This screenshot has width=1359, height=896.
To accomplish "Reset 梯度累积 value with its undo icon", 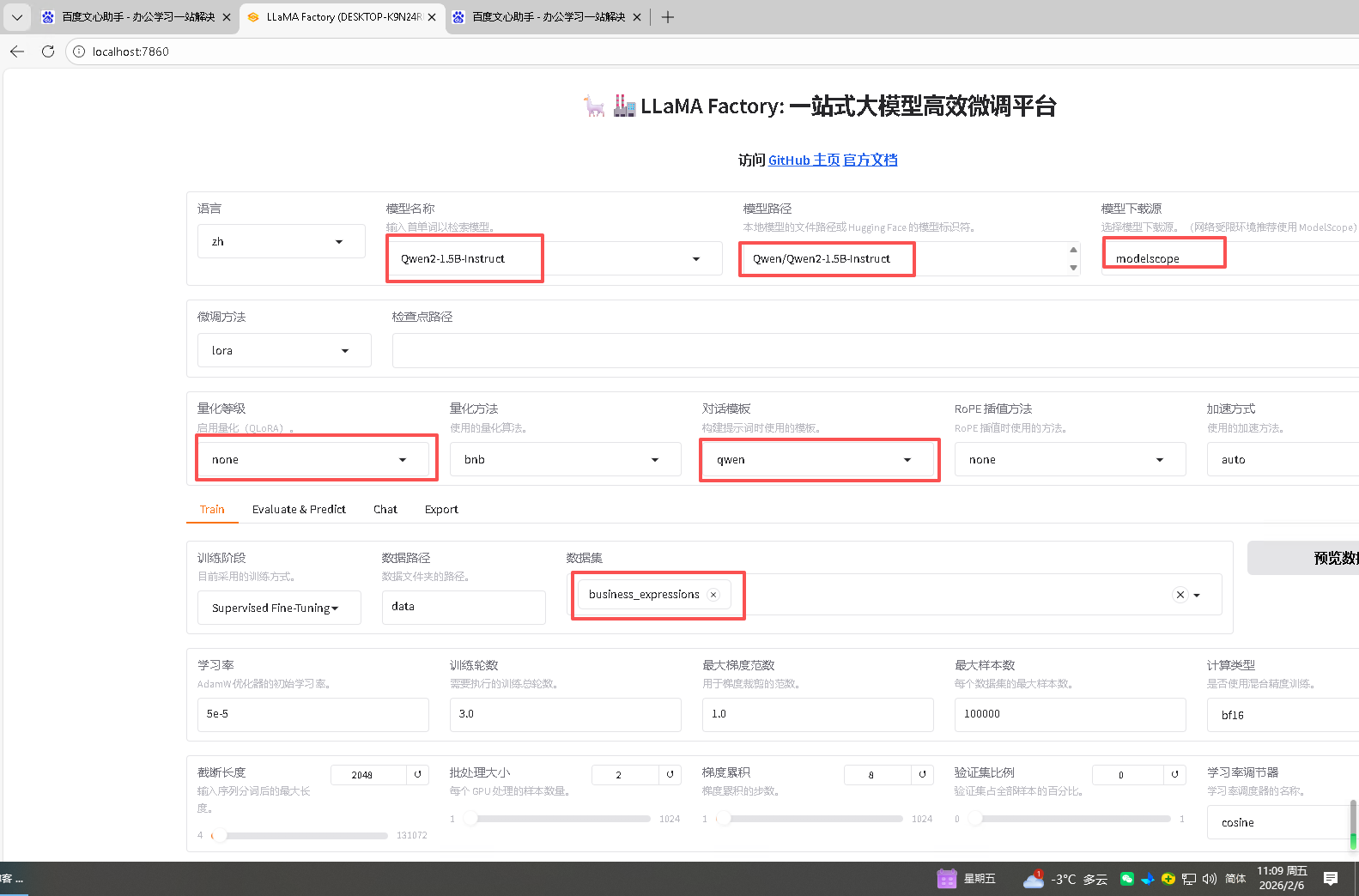I will point(923,774).
